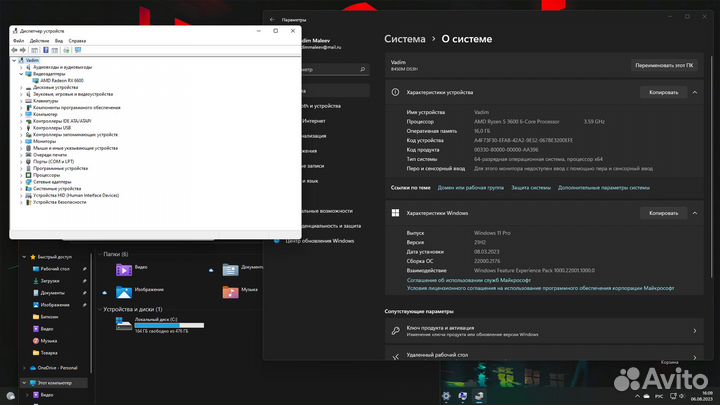Select Рабочий стол in Quick access

point(55,269)
